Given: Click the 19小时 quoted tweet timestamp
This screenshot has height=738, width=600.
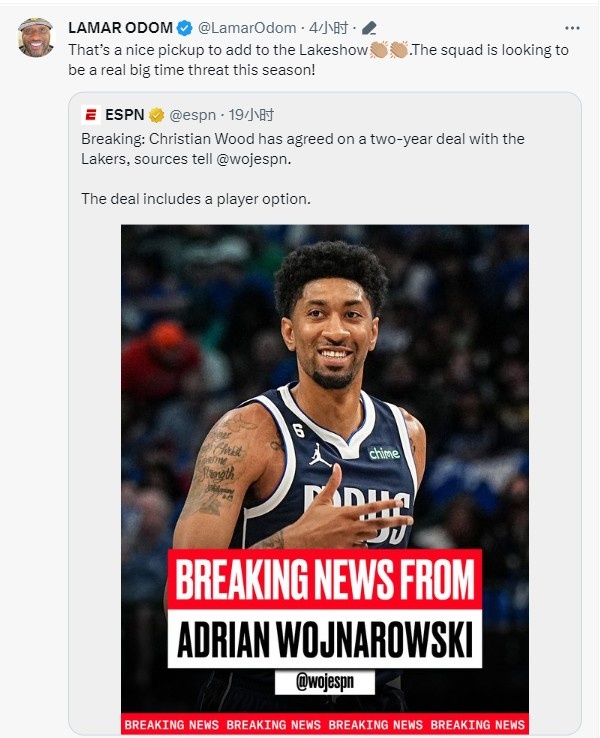Looking at the screenshot, I should (x=251, y=115).
